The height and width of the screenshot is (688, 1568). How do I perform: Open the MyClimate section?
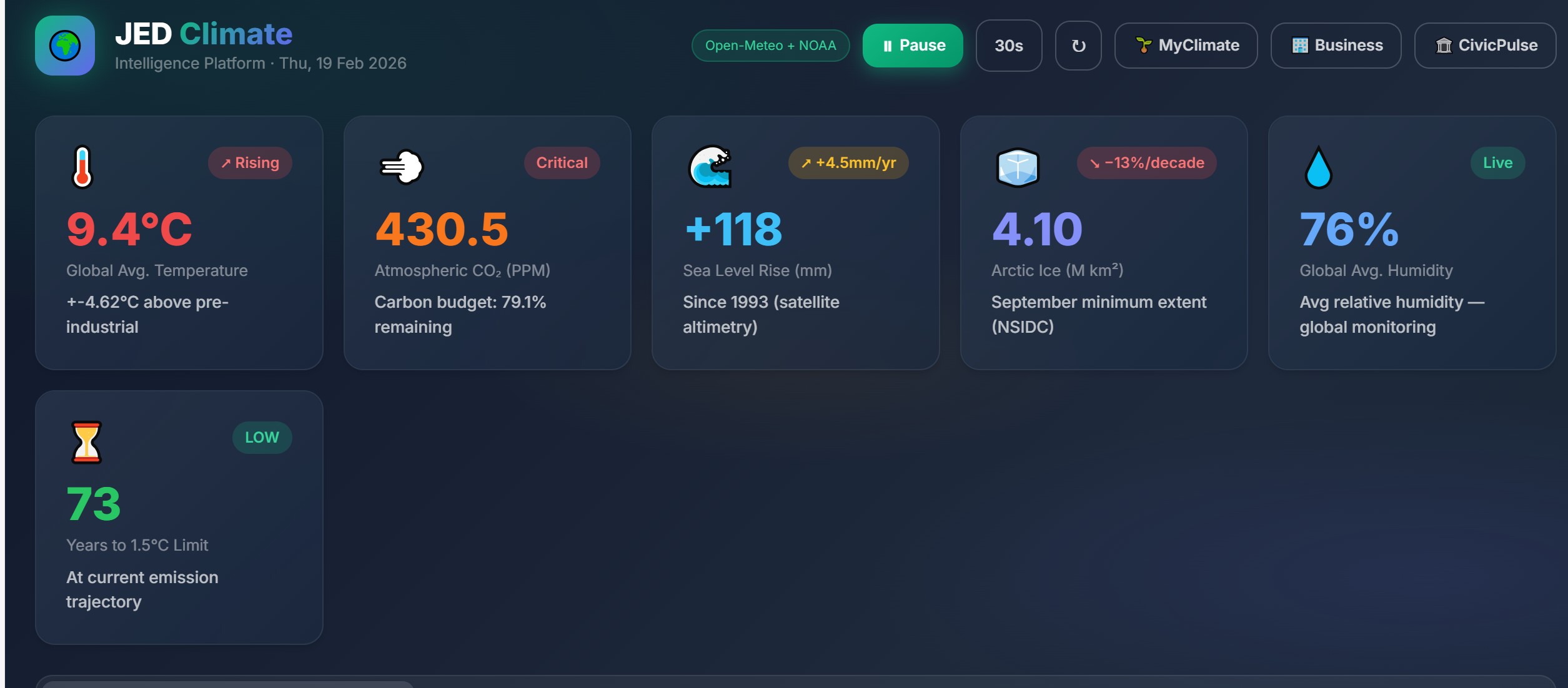1186,46
